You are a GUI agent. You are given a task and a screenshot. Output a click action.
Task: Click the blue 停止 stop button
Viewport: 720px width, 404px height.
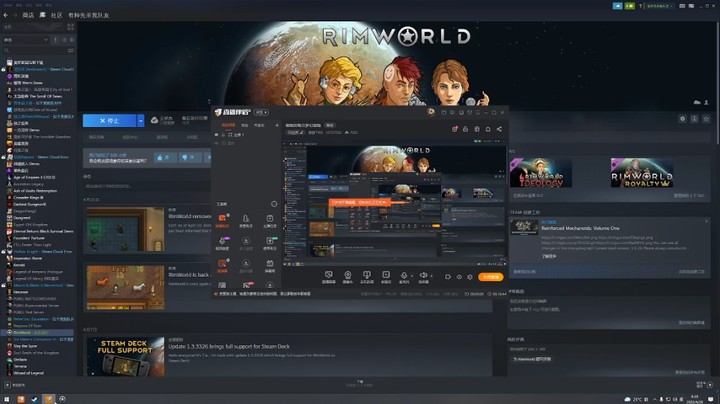[109, 121]
